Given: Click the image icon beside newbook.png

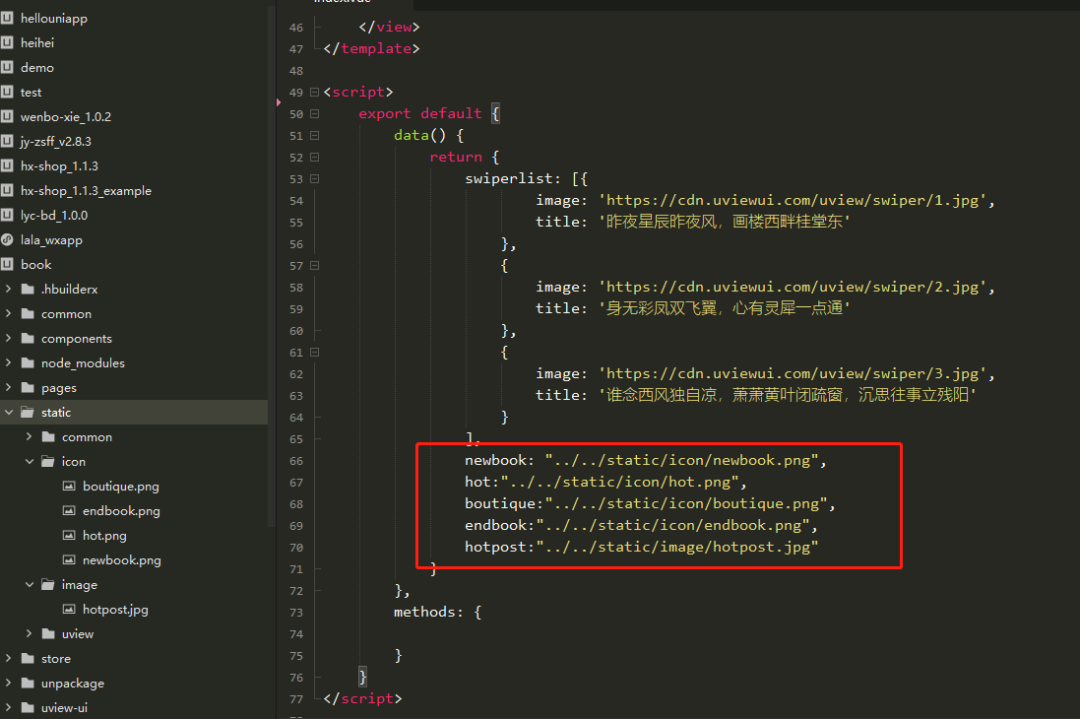Looking at the screenshot, I should click(x=69, y=560).
